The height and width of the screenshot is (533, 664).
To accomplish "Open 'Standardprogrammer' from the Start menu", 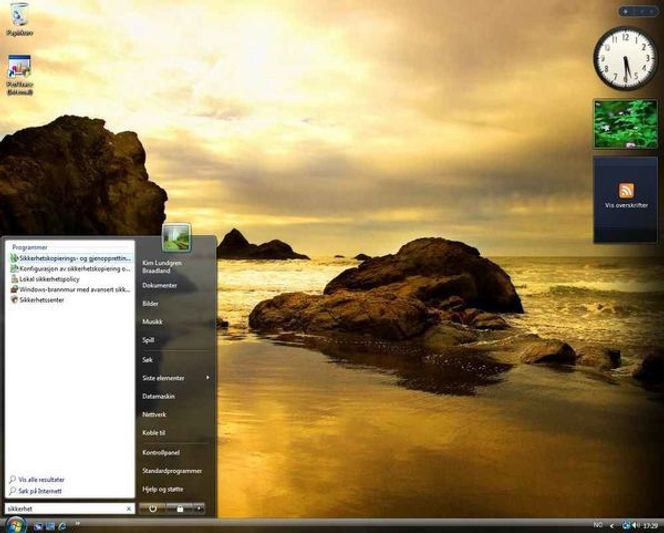I will [172, 471].
